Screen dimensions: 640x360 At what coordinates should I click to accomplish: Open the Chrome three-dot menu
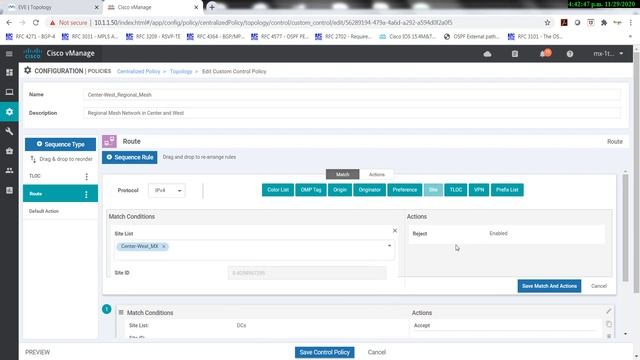tap(631, 22)
